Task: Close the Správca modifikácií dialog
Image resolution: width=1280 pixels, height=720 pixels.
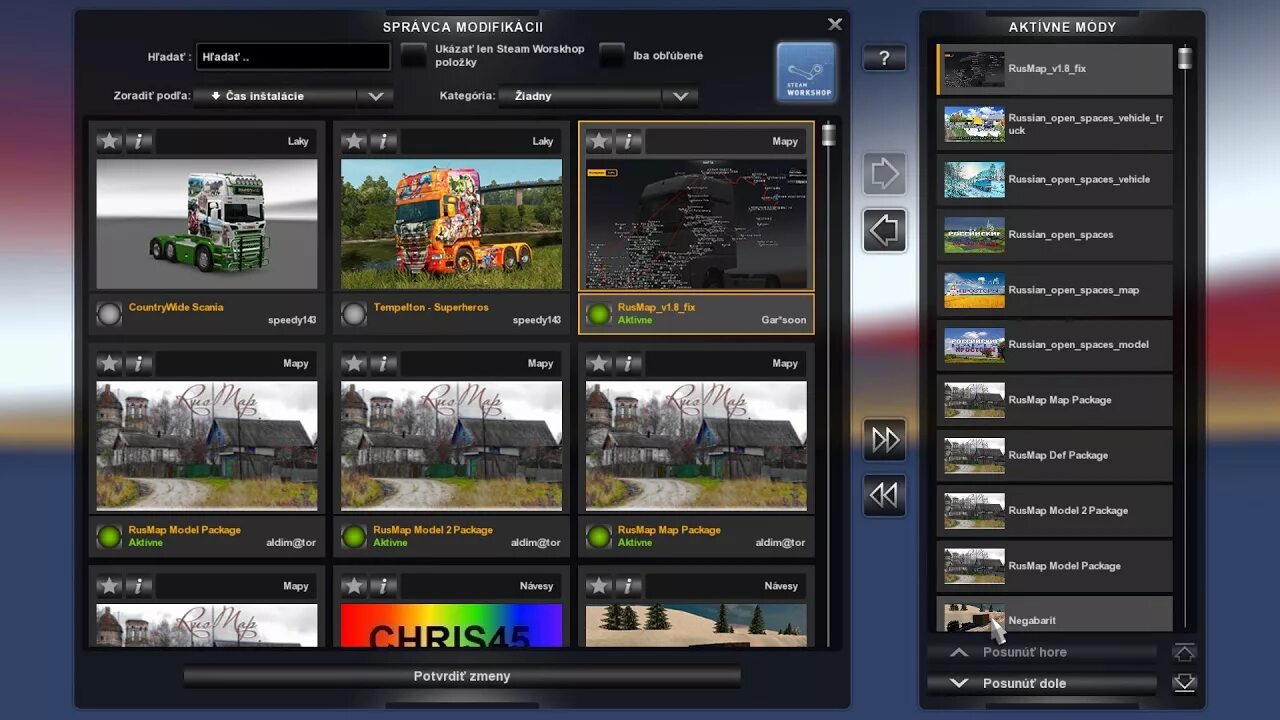Action: 835,24
